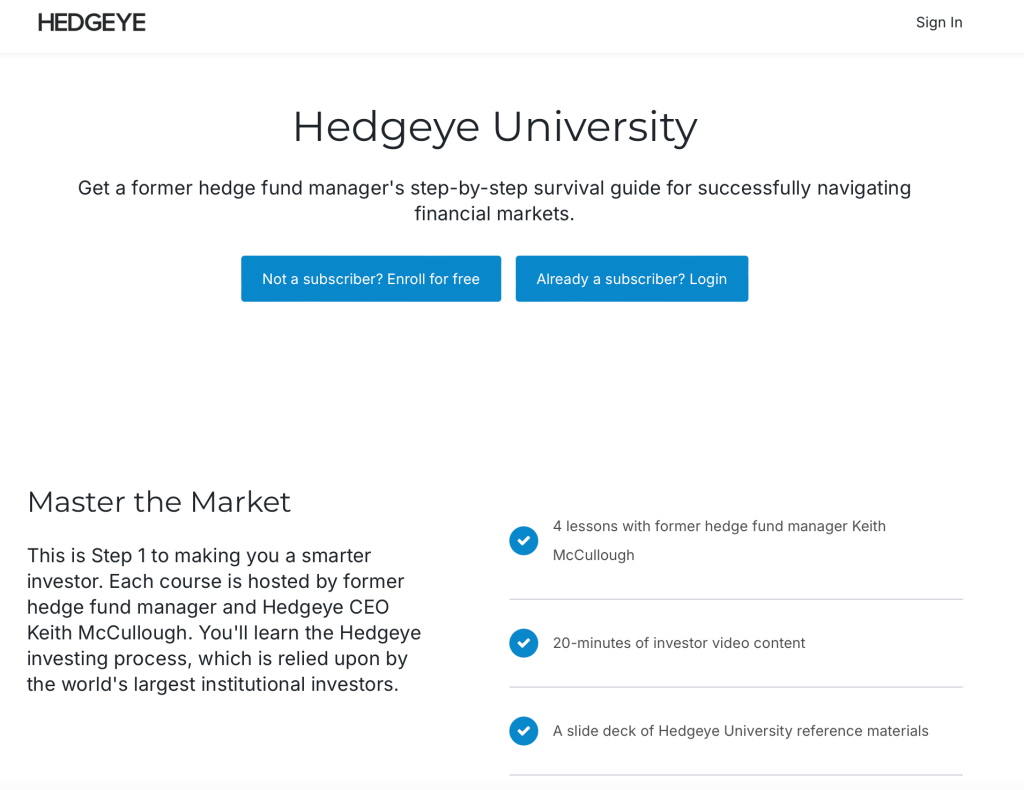This screenshot has width=1024, height=790.
Task: Click the Hedgeye logo in the header
Action: click(x=92, y=22)
